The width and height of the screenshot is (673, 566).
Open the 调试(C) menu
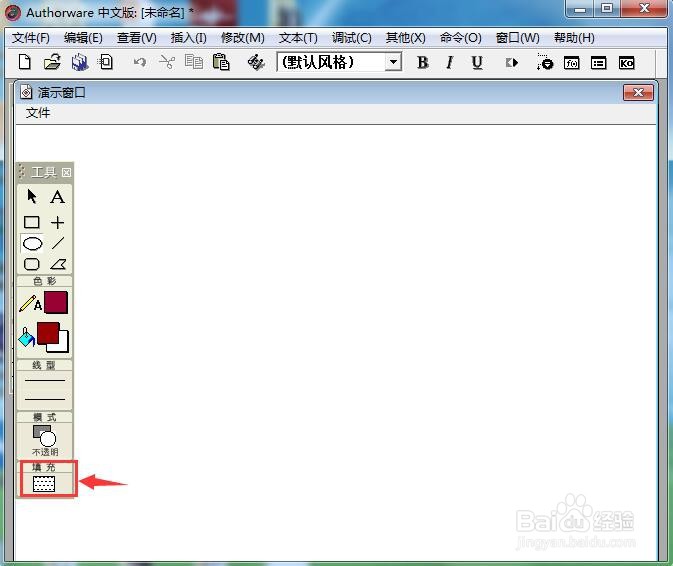tap(352, 38)
